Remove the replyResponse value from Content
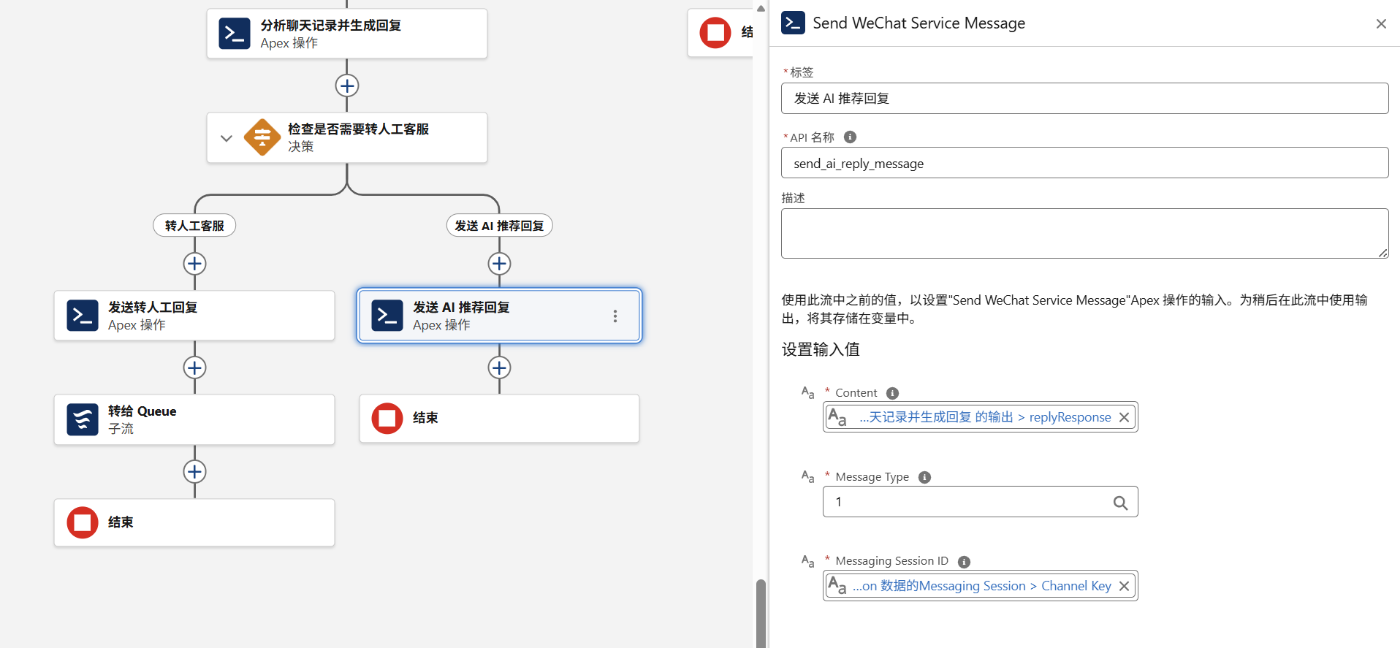 coord(1124,418)
